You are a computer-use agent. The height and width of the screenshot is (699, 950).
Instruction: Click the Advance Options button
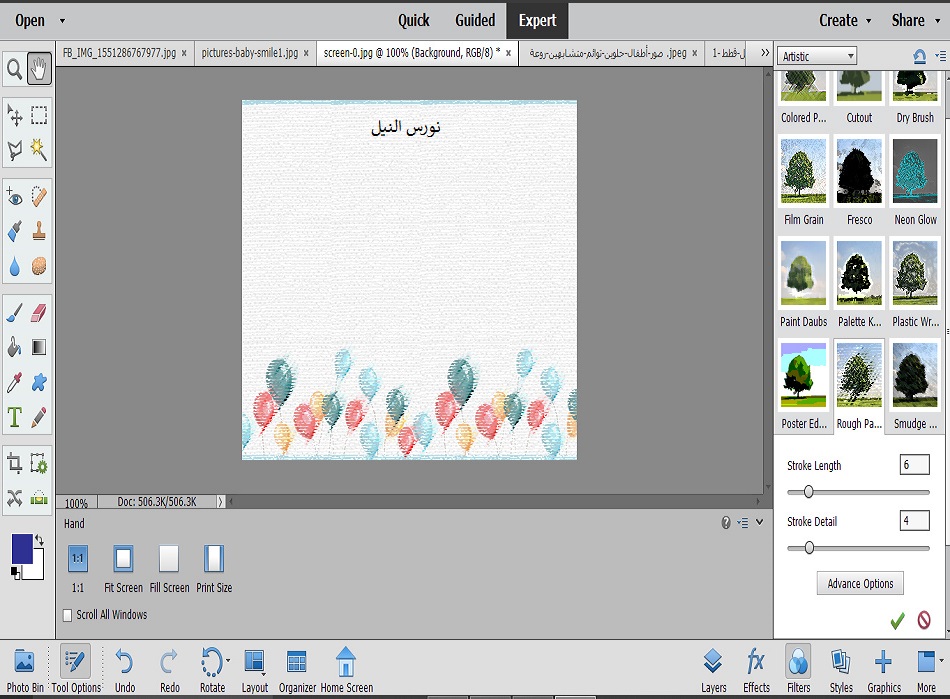(860, 584)
